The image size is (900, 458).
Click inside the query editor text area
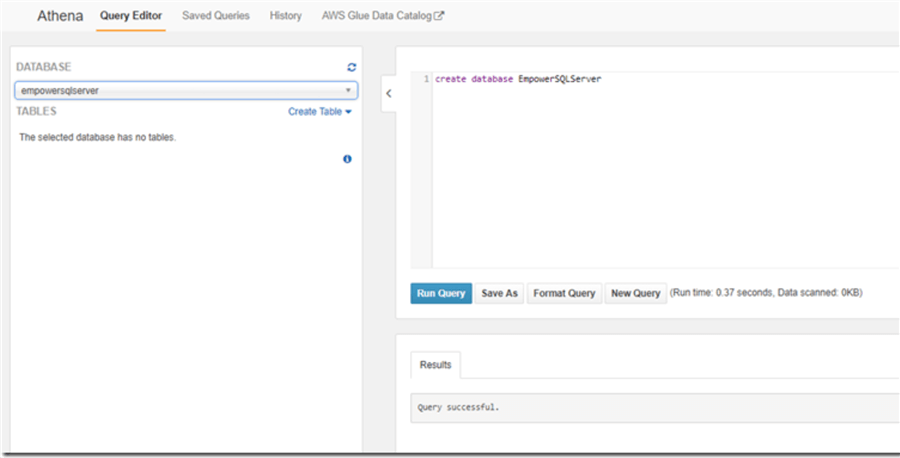tap(660, 180)
